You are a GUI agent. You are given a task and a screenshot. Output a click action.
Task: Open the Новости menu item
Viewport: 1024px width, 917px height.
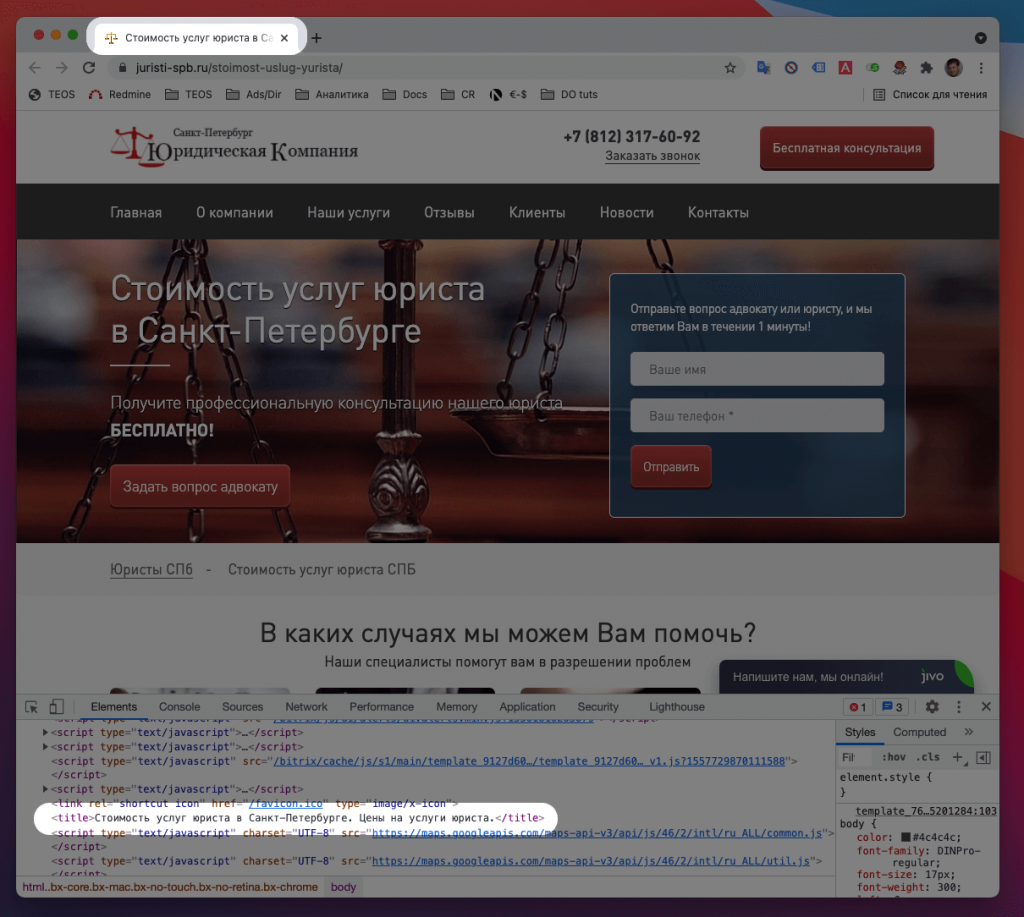click(x=626, y=213)
